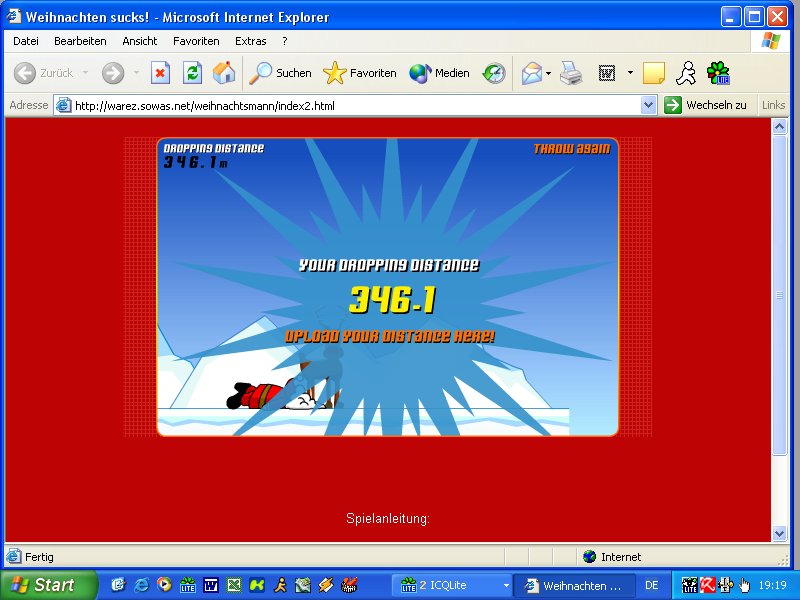Click the forward navigation arrow
800x600 pixels.
coord(113,73)
